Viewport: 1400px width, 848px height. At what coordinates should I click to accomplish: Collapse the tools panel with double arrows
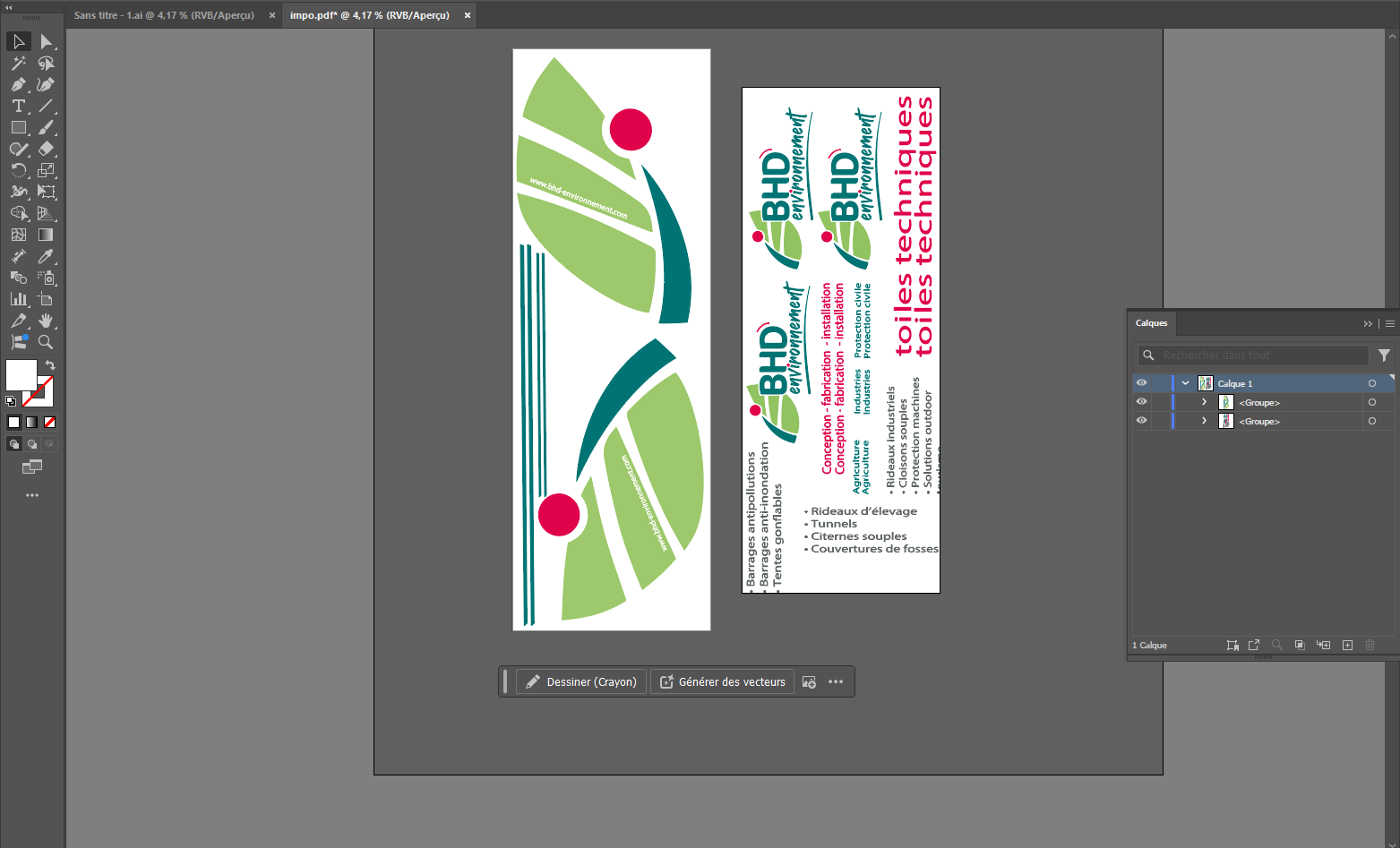point(10,7)
